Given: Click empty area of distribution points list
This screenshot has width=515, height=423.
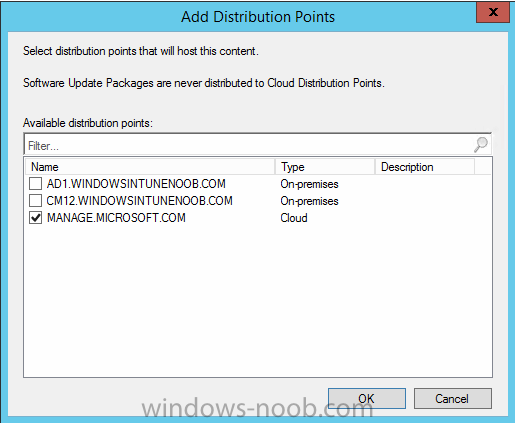Looking at the screenshot, I should pos(258,300).
